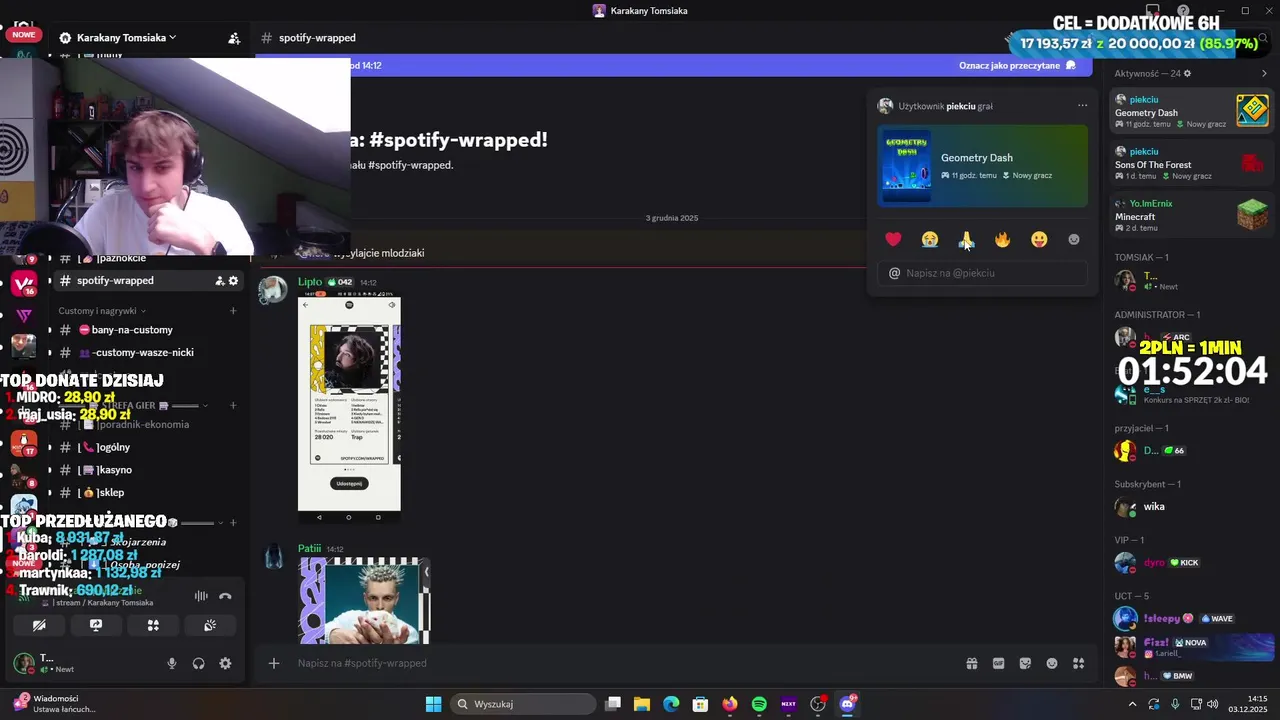Open piekciu Geometry Dash activity entry
The width and height of the screenshot is (1280, 720).
coord(1192,111)
